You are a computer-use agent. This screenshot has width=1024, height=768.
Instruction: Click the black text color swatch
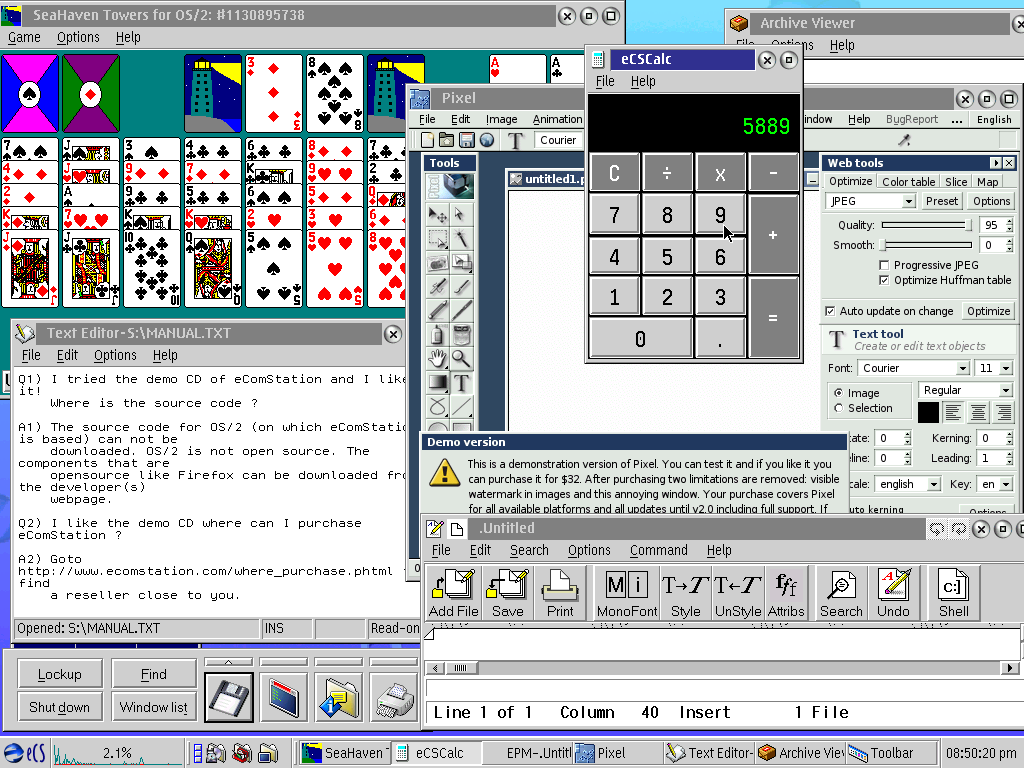(x=928, y=413)
